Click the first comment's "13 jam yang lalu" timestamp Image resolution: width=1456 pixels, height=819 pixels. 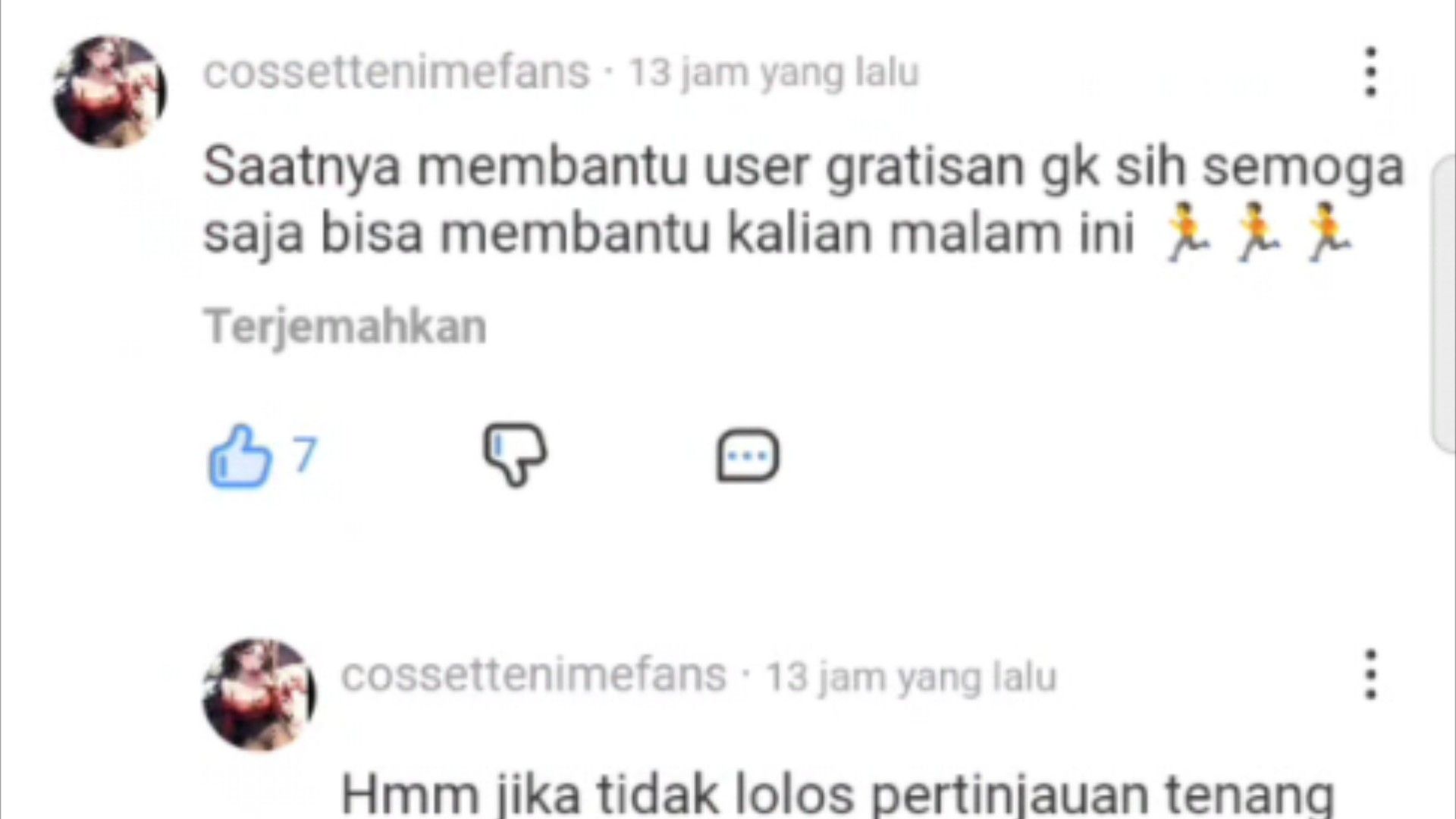coord(774,73)
